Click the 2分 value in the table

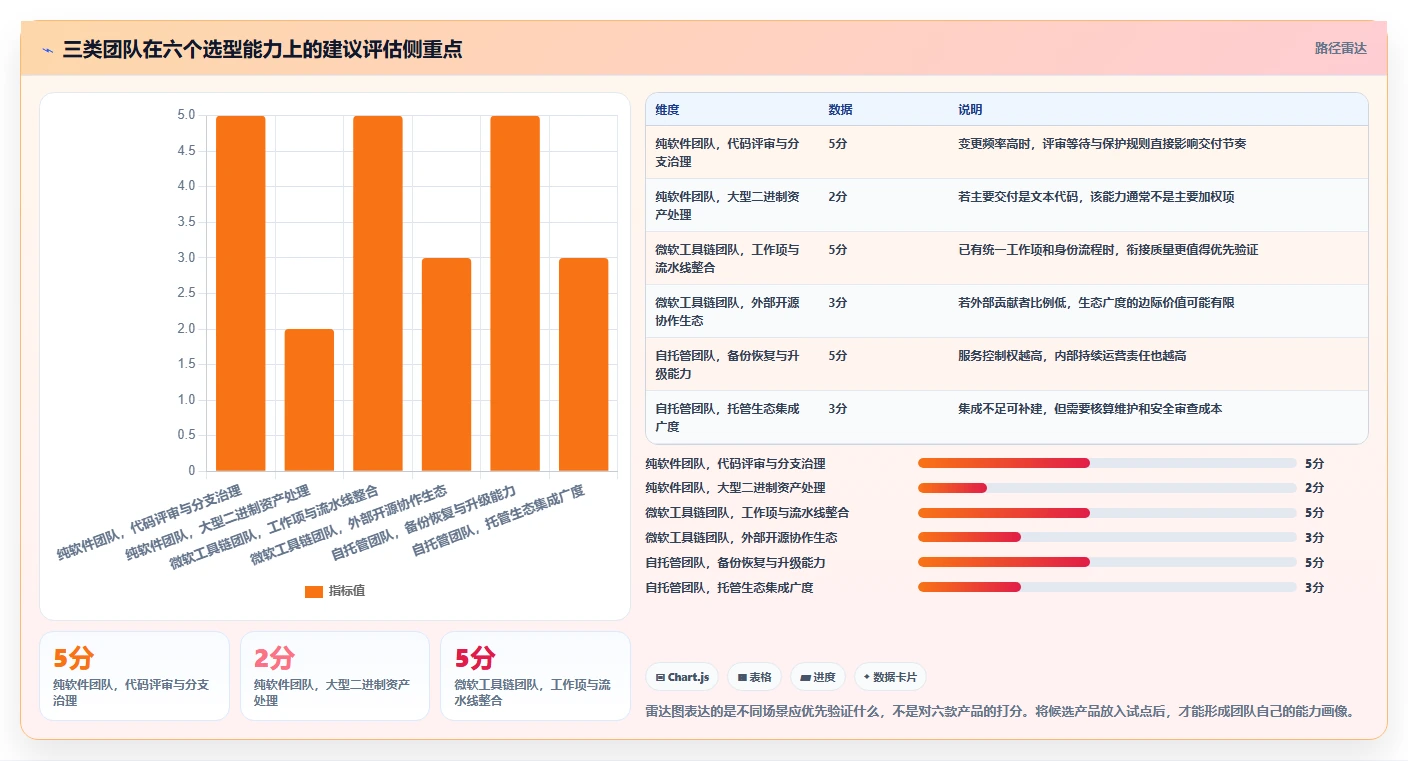838,197
